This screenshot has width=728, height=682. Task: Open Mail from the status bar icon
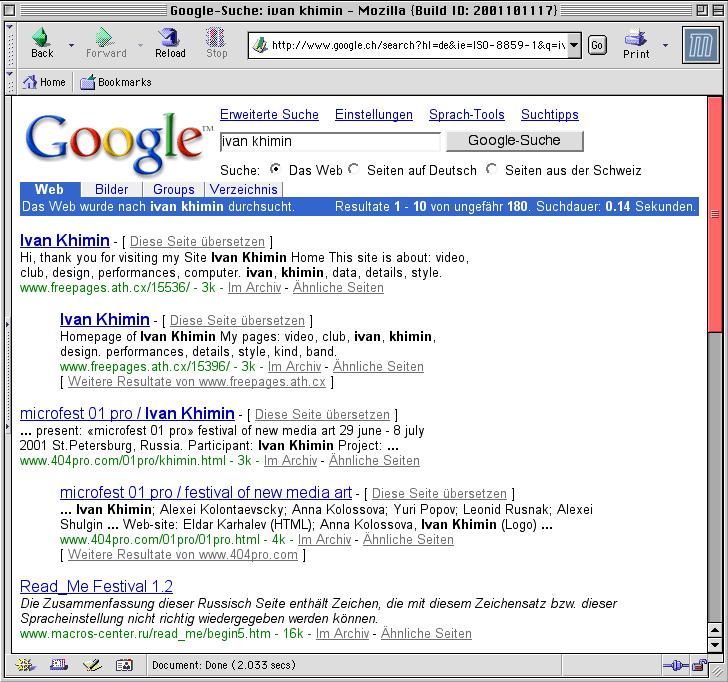[58, 665]
